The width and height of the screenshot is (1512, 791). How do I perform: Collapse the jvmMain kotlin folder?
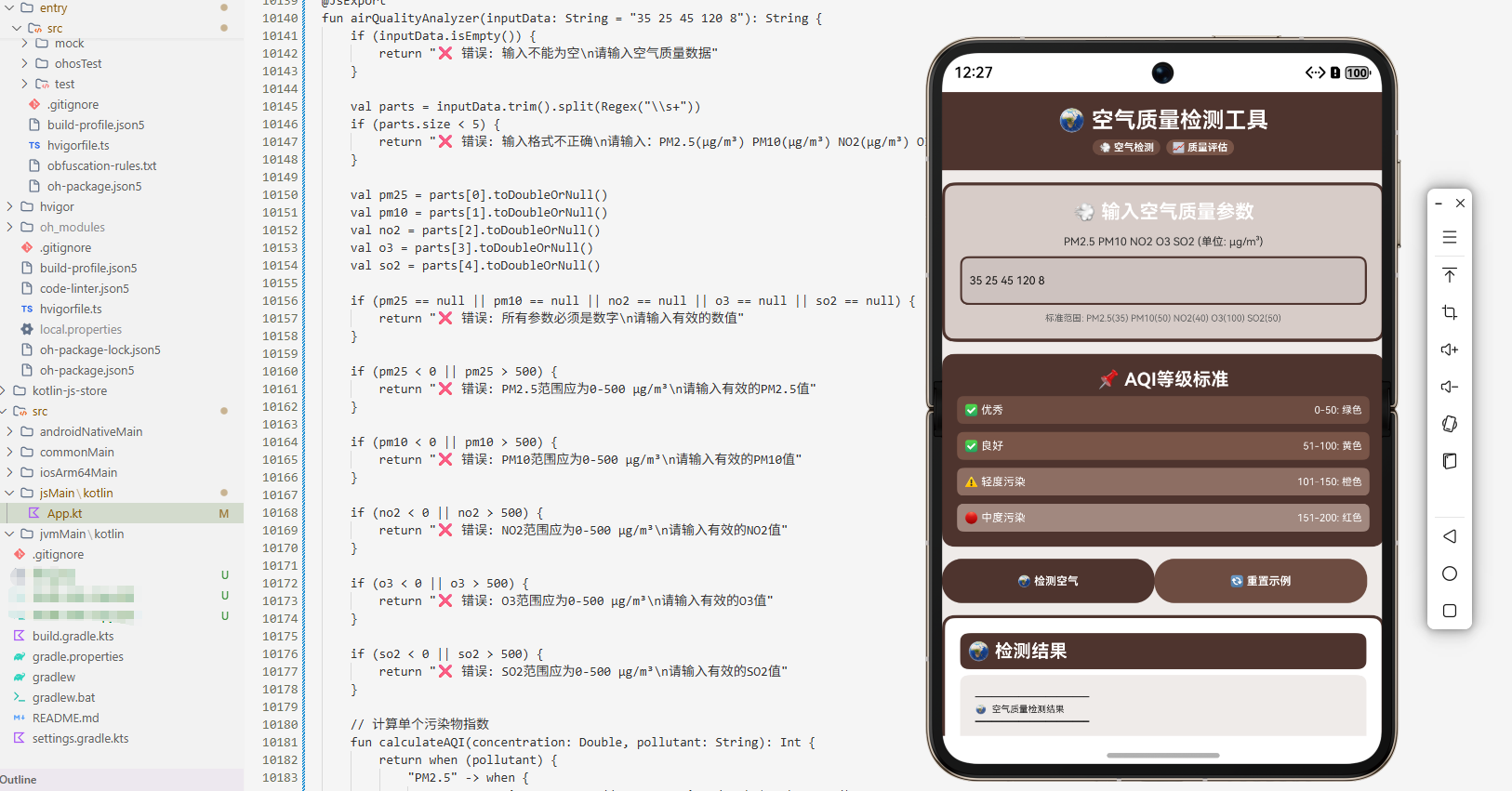point(9,534)
